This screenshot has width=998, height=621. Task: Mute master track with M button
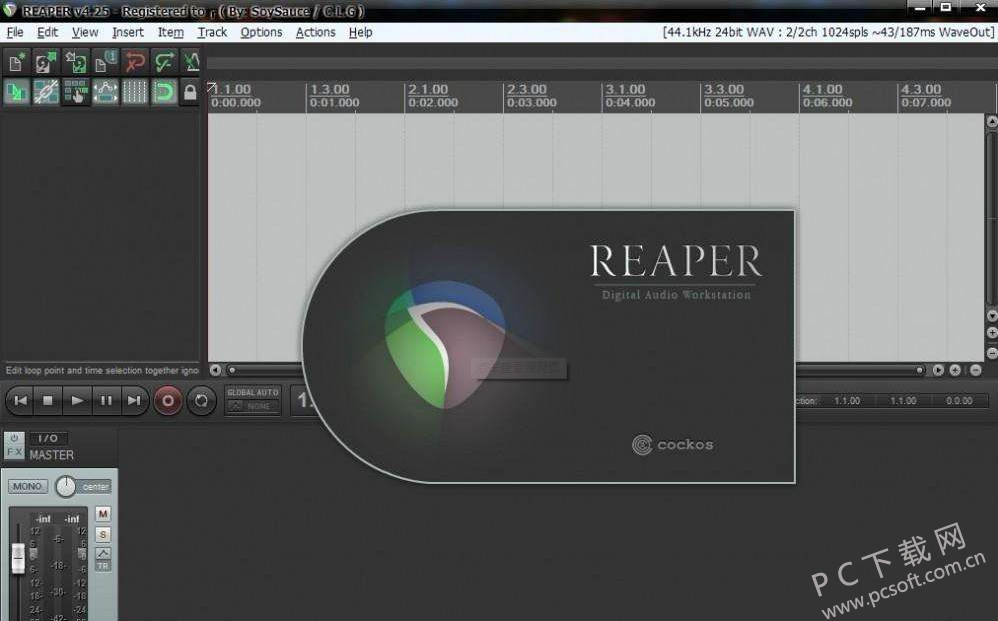(102, 513)
